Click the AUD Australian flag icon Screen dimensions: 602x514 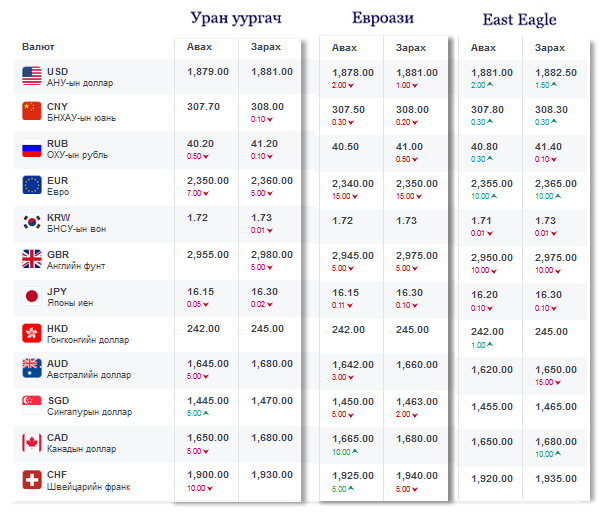31,370
